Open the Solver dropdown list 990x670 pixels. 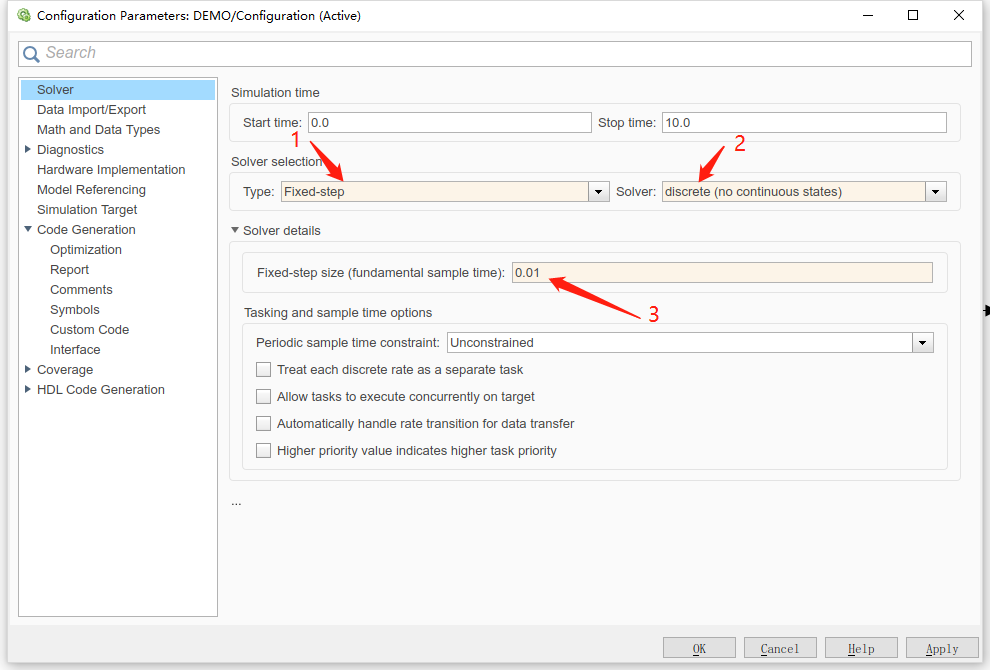point(935,192)
